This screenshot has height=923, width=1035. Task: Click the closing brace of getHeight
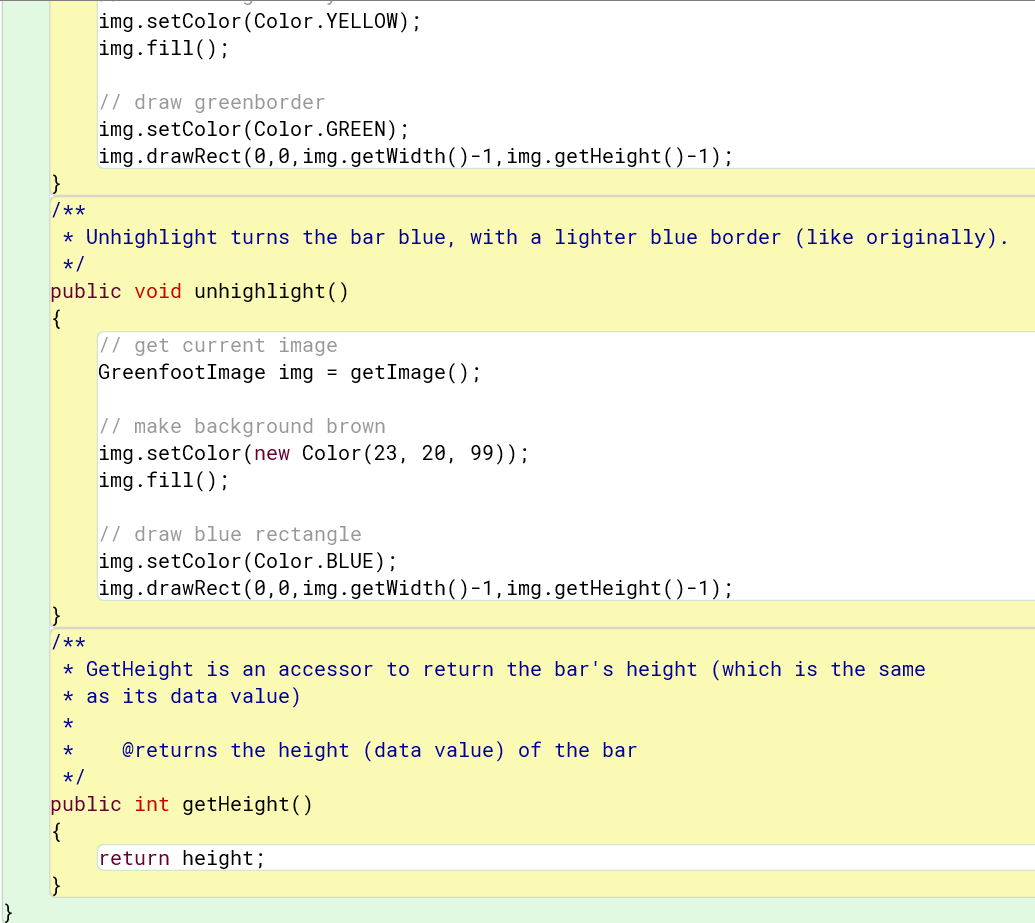point(57,884)
